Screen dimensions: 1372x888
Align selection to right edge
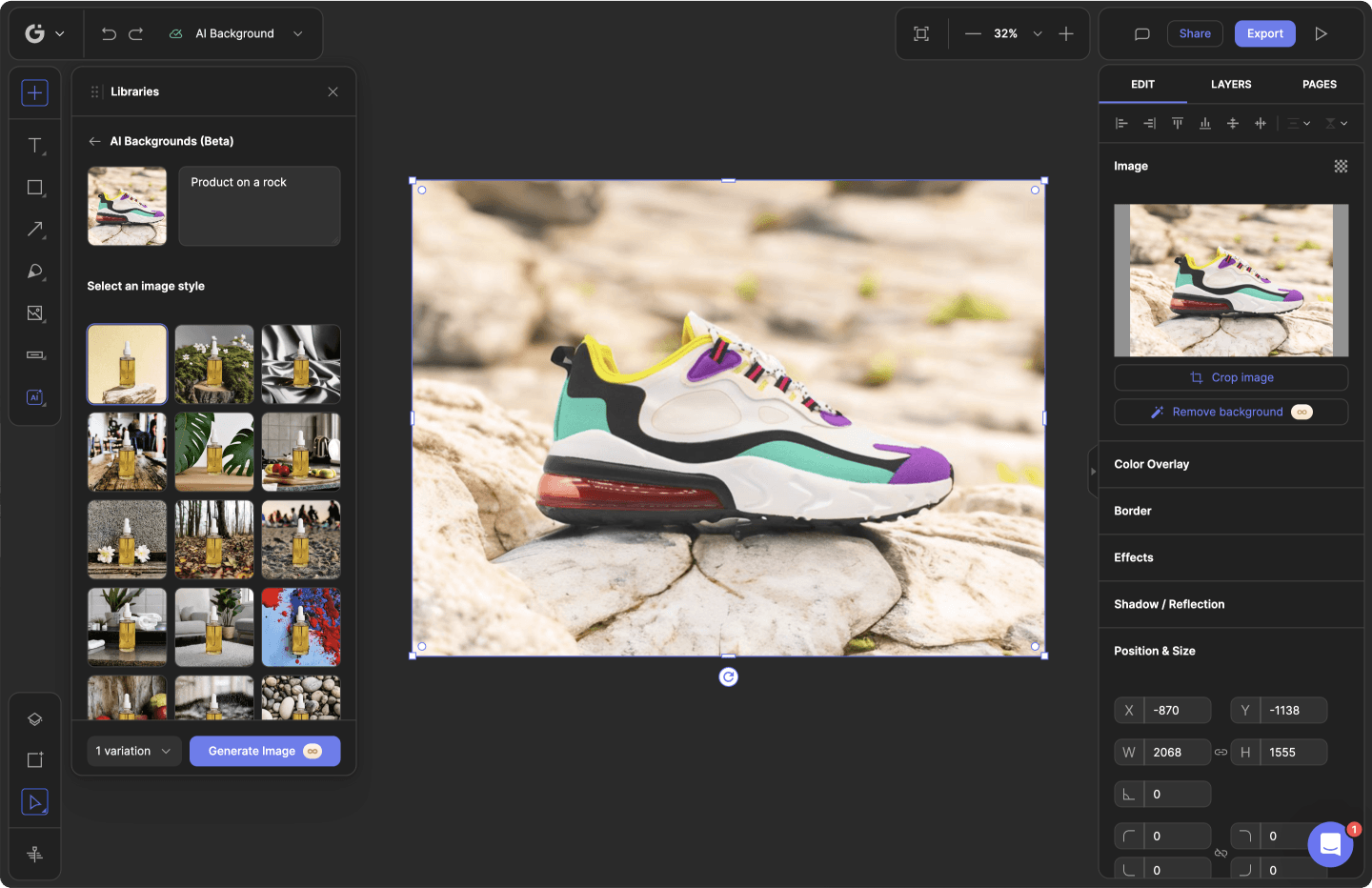[1150, 123]
